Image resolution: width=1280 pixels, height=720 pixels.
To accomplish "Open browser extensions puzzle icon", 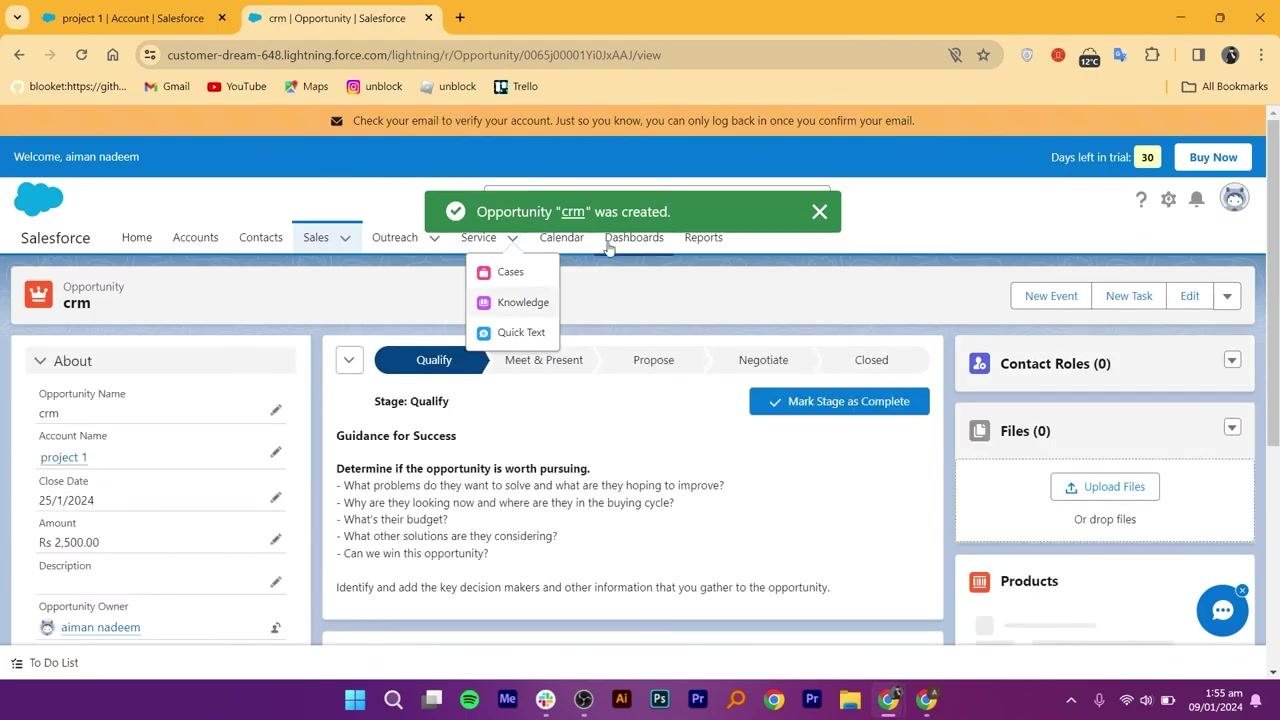I will coord(1152,55).
